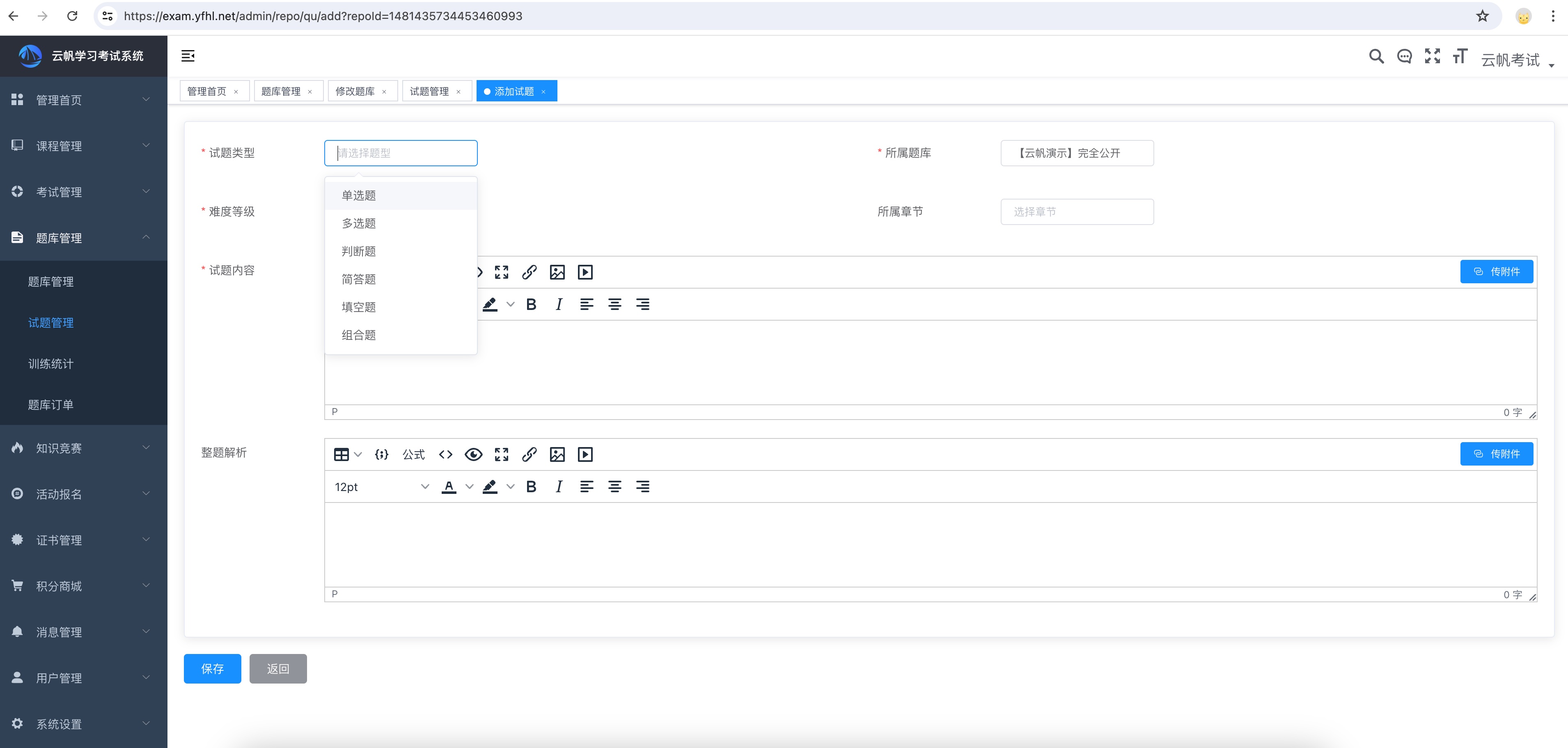Select 简答题 question type
The height and width of the screenshot is (748, 1568).
(401, 279)
